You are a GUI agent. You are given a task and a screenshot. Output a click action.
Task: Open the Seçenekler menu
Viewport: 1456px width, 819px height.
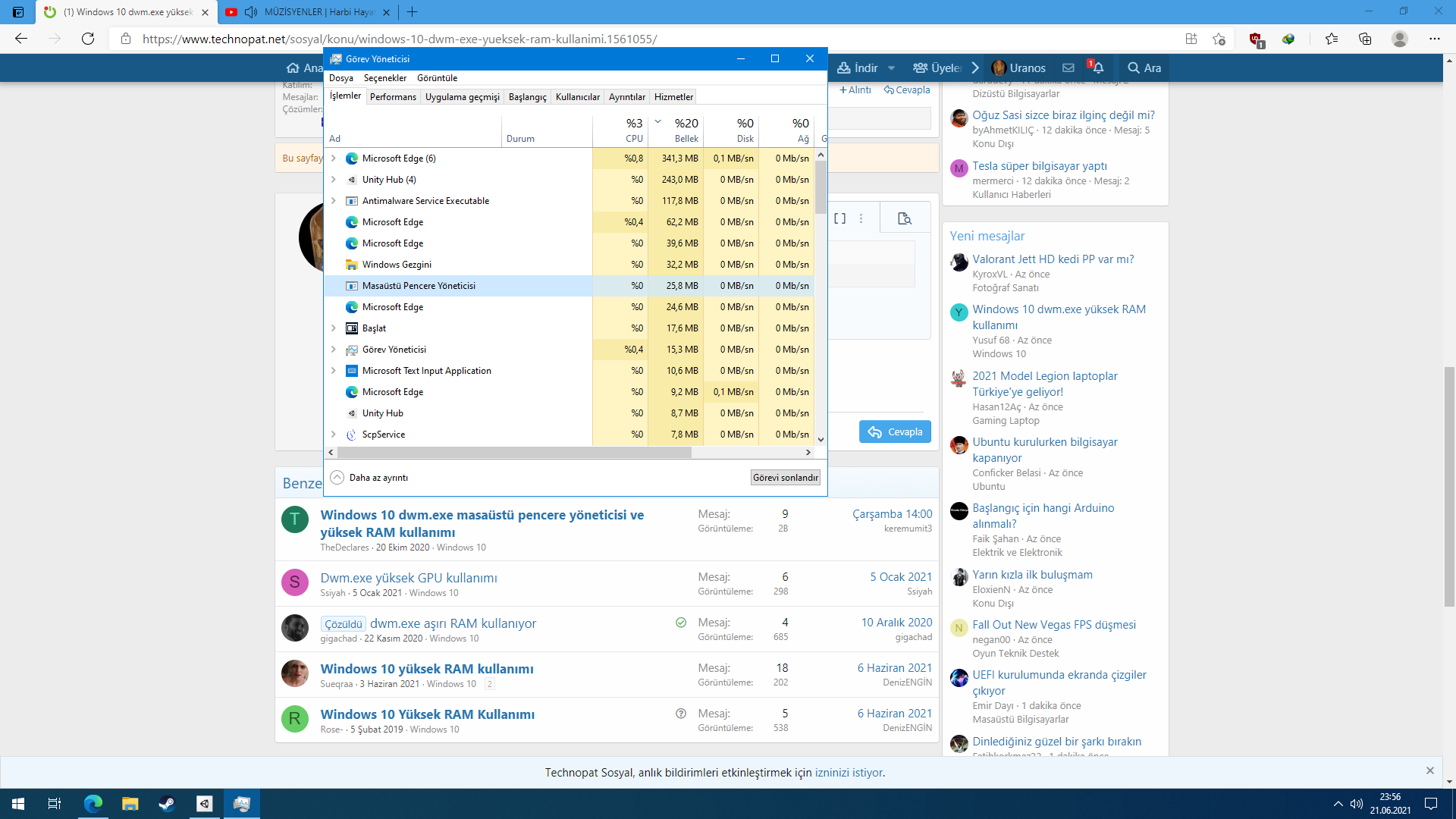384,78
